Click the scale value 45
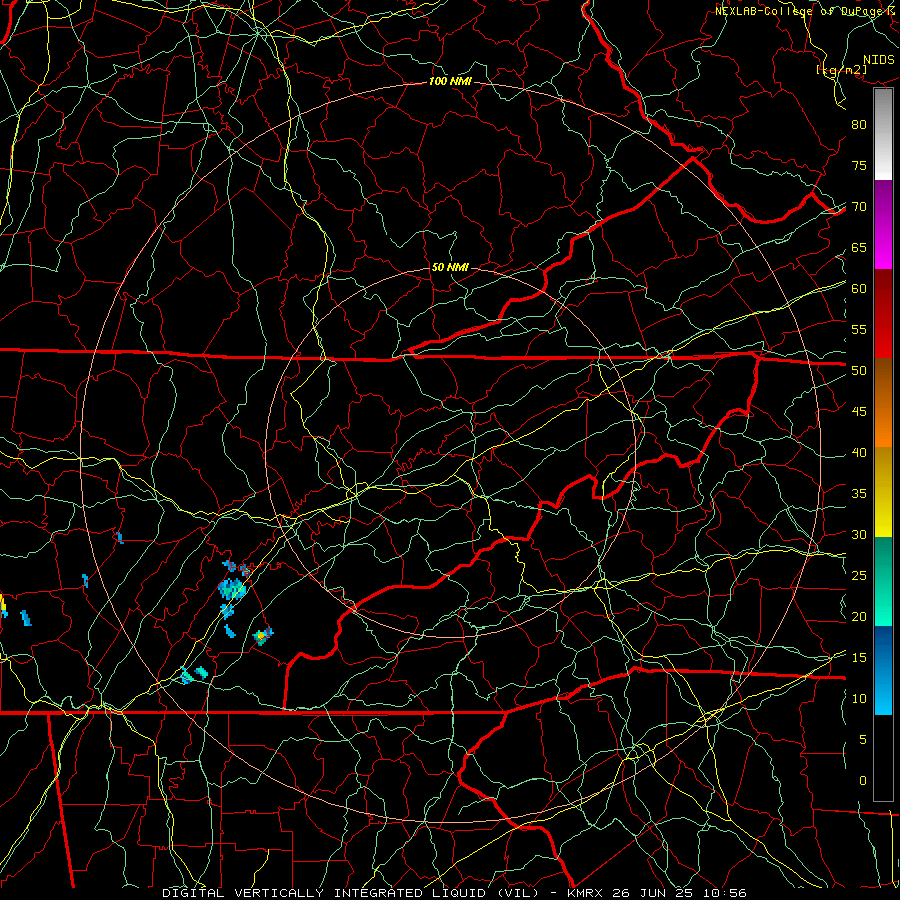The image size is (900, 900). pos(859,412)
